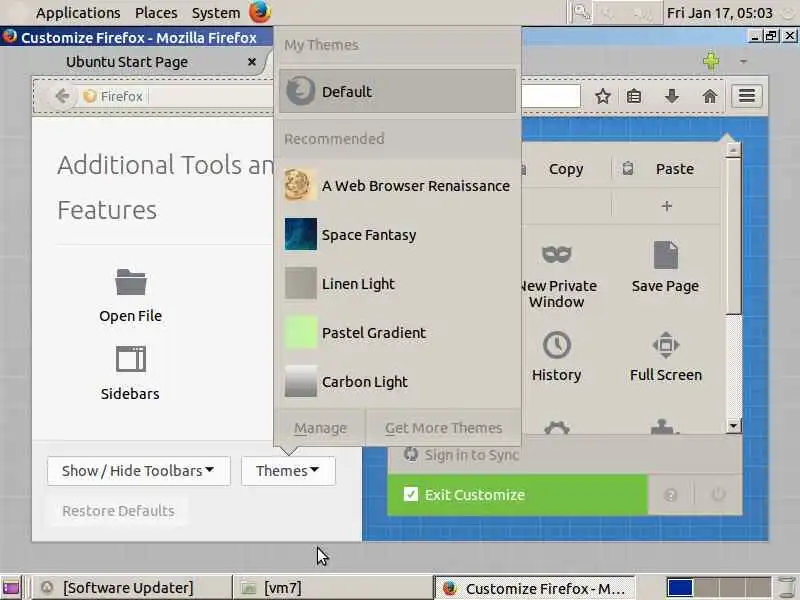Click the clock Fri Jan 17, 05:03
Screen dimensions: 800x600
click(719, 13)
